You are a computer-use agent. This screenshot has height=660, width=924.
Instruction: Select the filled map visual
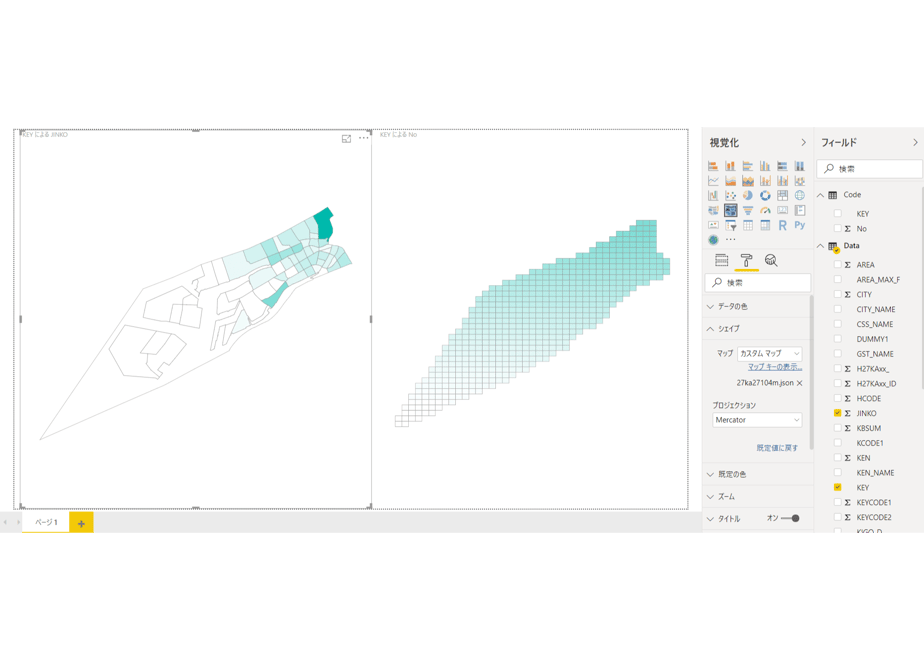(713, 210)
